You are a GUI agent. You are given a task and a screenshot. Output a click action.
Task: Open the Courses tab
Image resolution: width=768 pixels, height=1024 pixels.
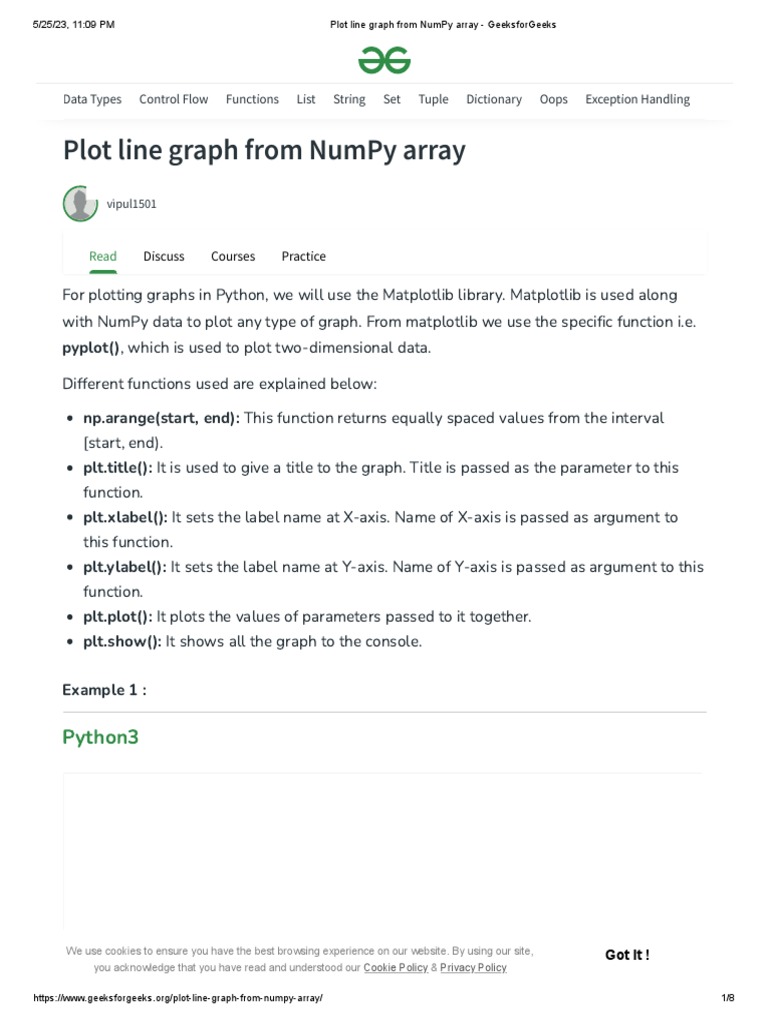pyautogui.click(x=233, y=256)
